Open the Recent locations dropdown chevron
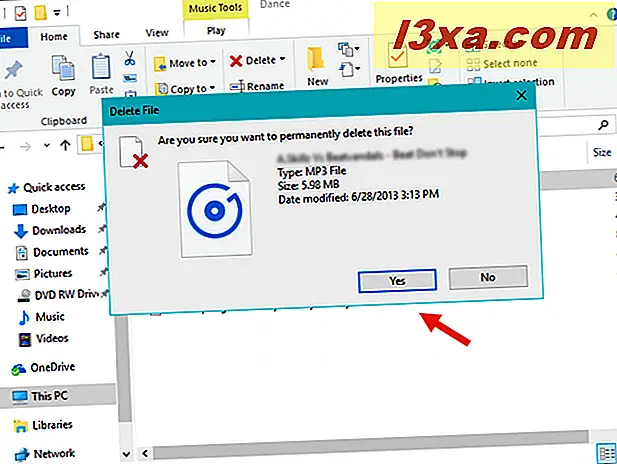 coord(47,145)
